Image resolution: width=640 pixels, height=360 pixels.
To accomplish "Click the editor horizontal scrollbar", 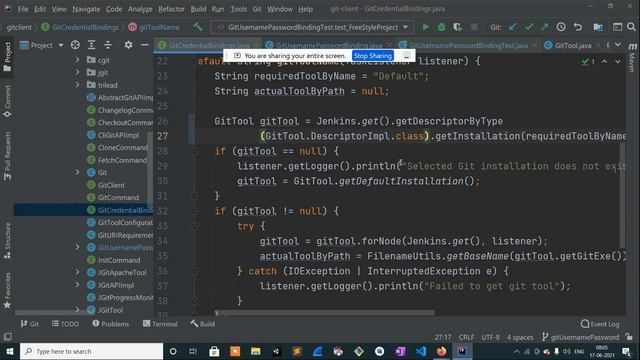I will (326, 313).
